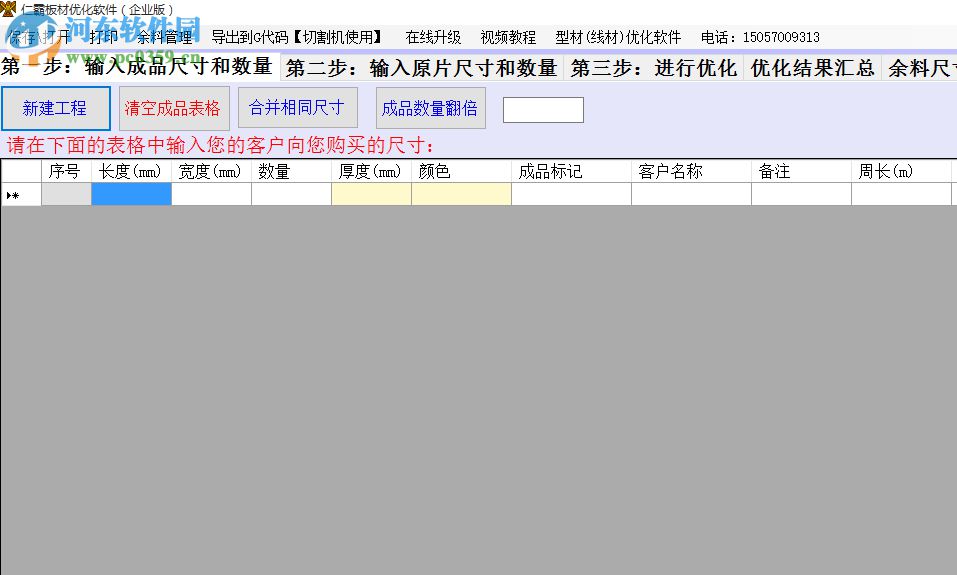Open 在线升级 menu item

433,37
